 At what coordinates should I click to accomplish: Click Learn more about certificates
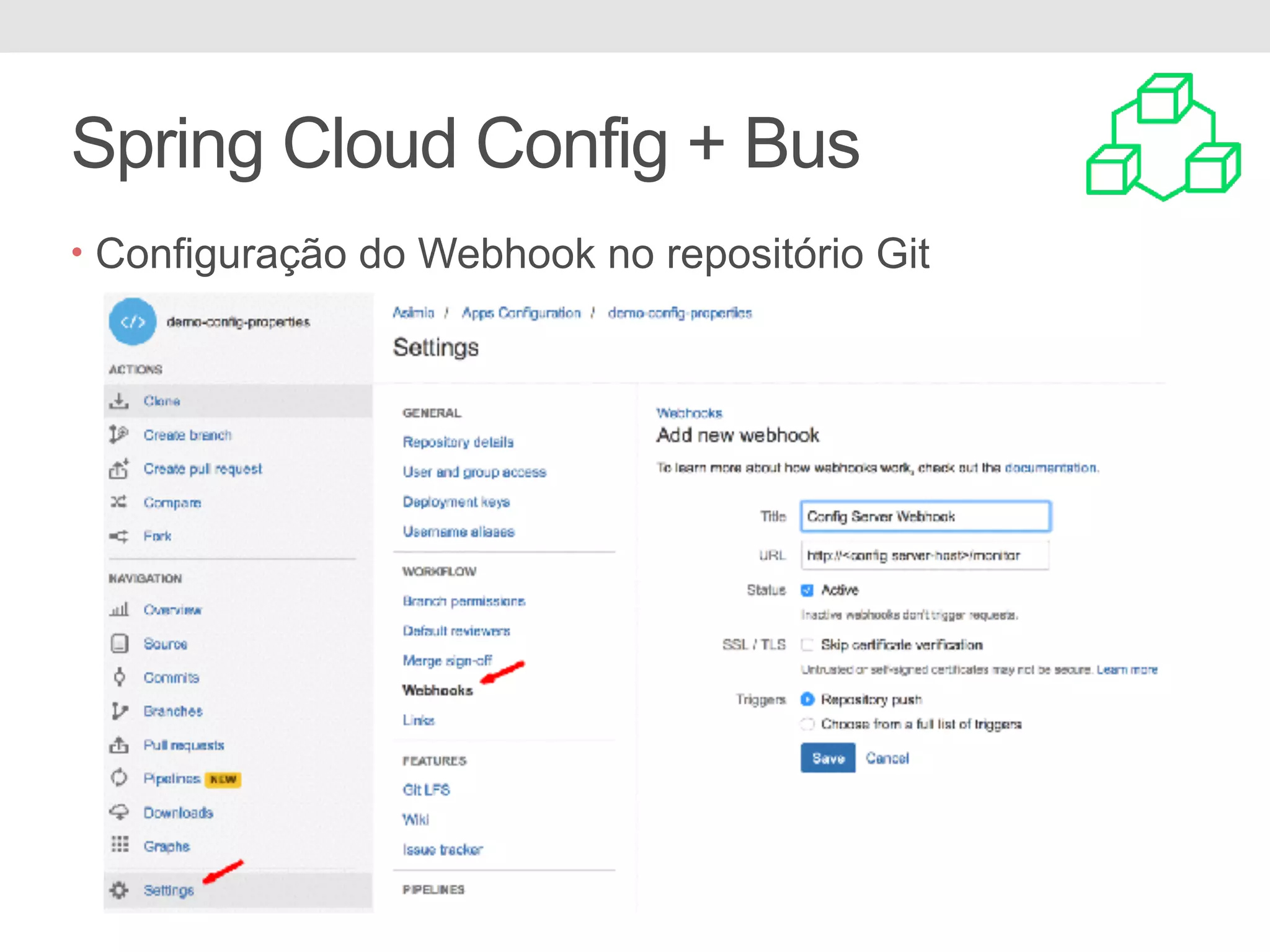point(1127,669)
